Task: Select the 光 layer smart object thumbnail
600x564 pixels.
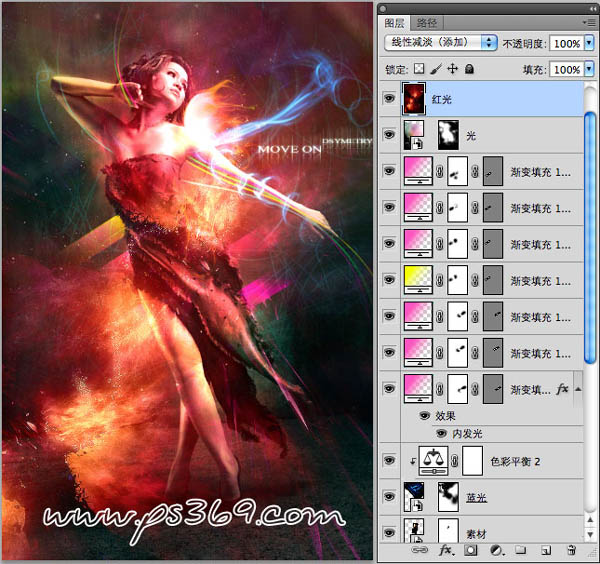Action: point(414,135)
